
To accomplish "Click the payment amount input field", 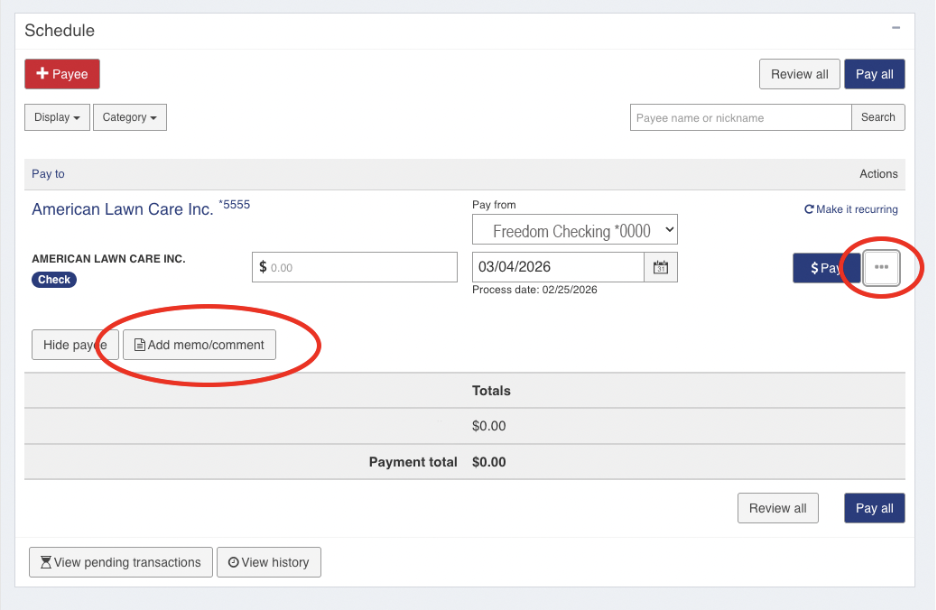I will (x=355, y=267).
